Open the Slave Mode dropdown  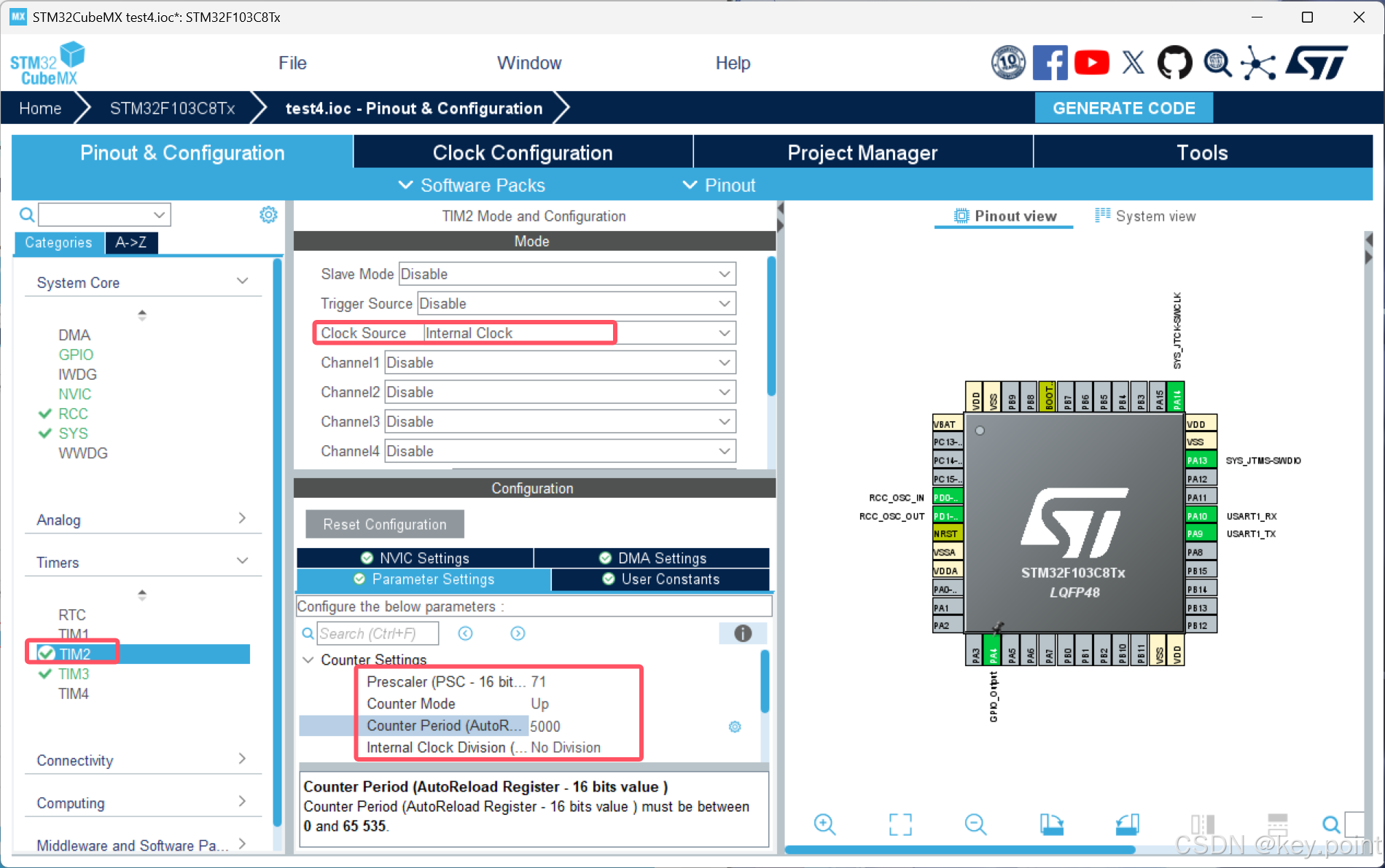(x=567, y=274)
